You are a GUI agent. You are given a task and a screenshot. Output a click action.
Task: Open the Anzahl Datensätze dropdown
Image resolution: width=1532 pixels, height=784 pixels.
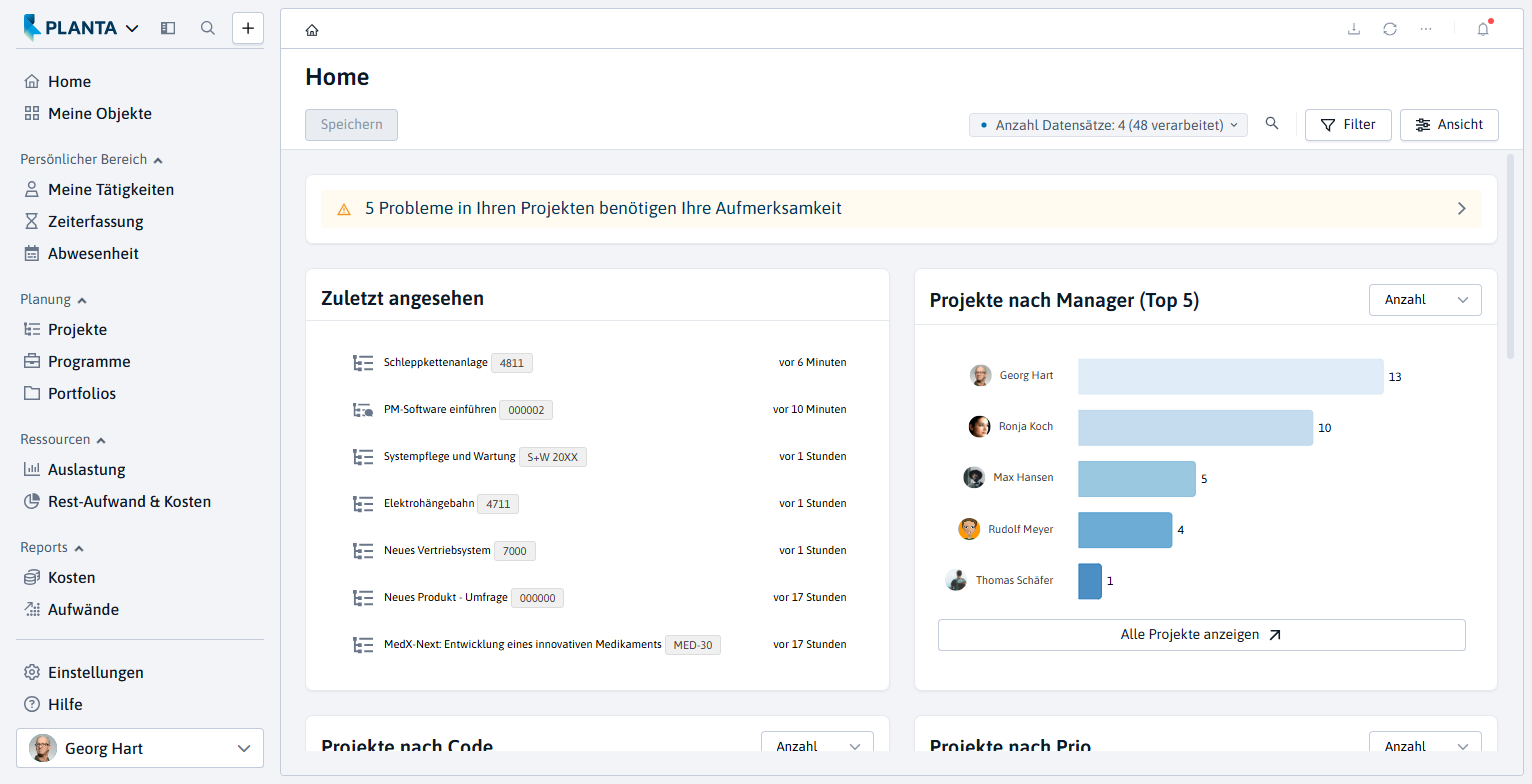(1108, 125)
